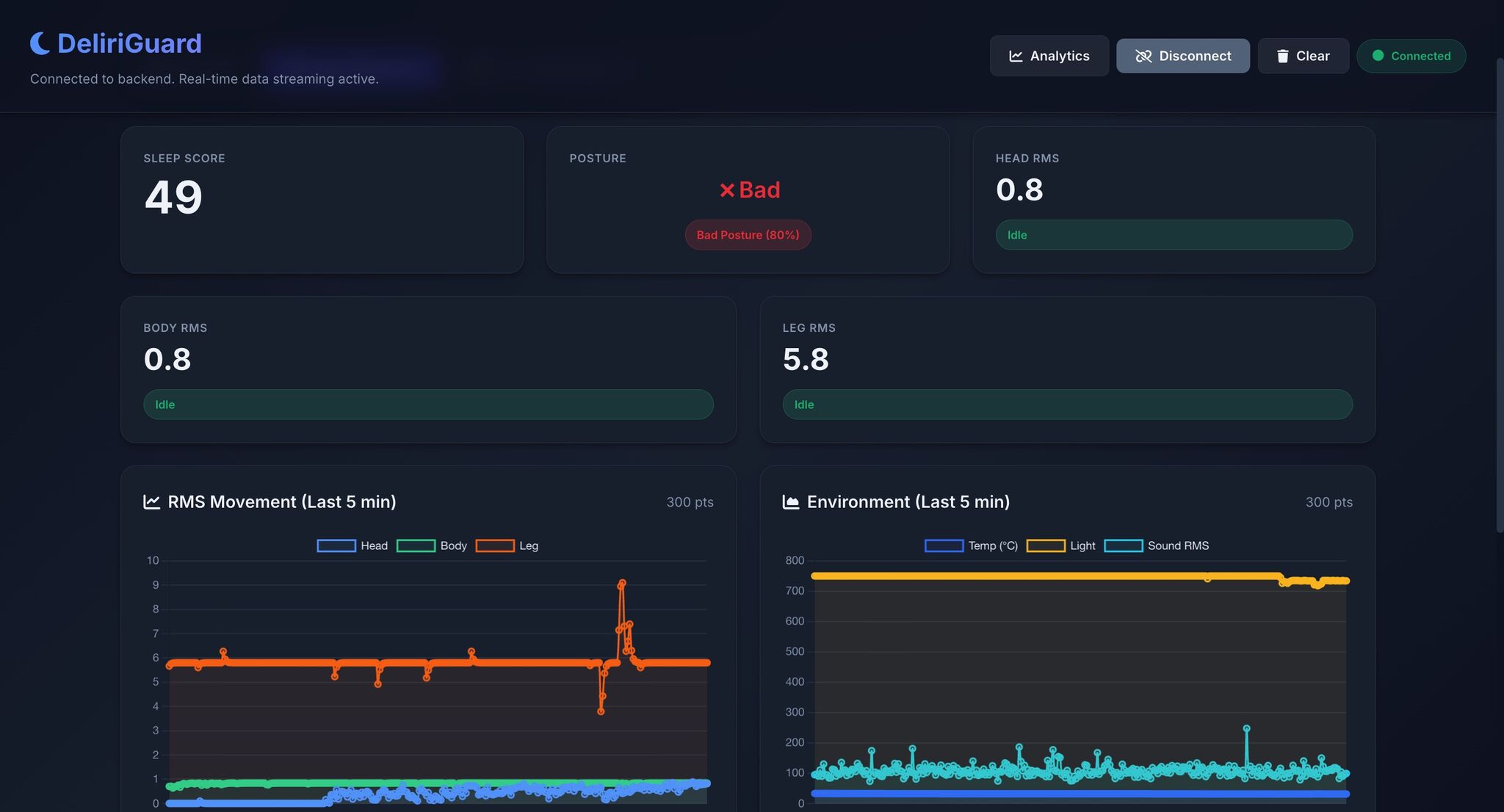
Task: Click the Clear button
Action: 1304,55
